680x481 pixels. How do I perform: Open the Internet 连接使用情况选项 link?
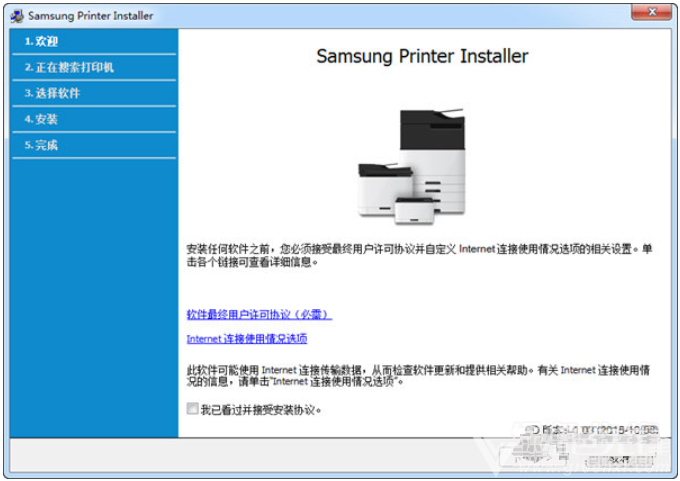tap(247, 339)
